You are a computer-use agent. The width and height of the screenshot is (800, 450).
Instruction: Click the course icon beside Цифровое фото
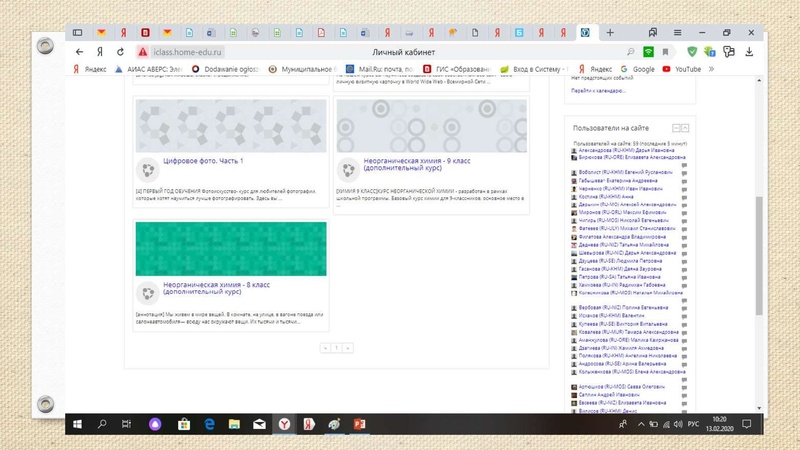pos(147,170)
